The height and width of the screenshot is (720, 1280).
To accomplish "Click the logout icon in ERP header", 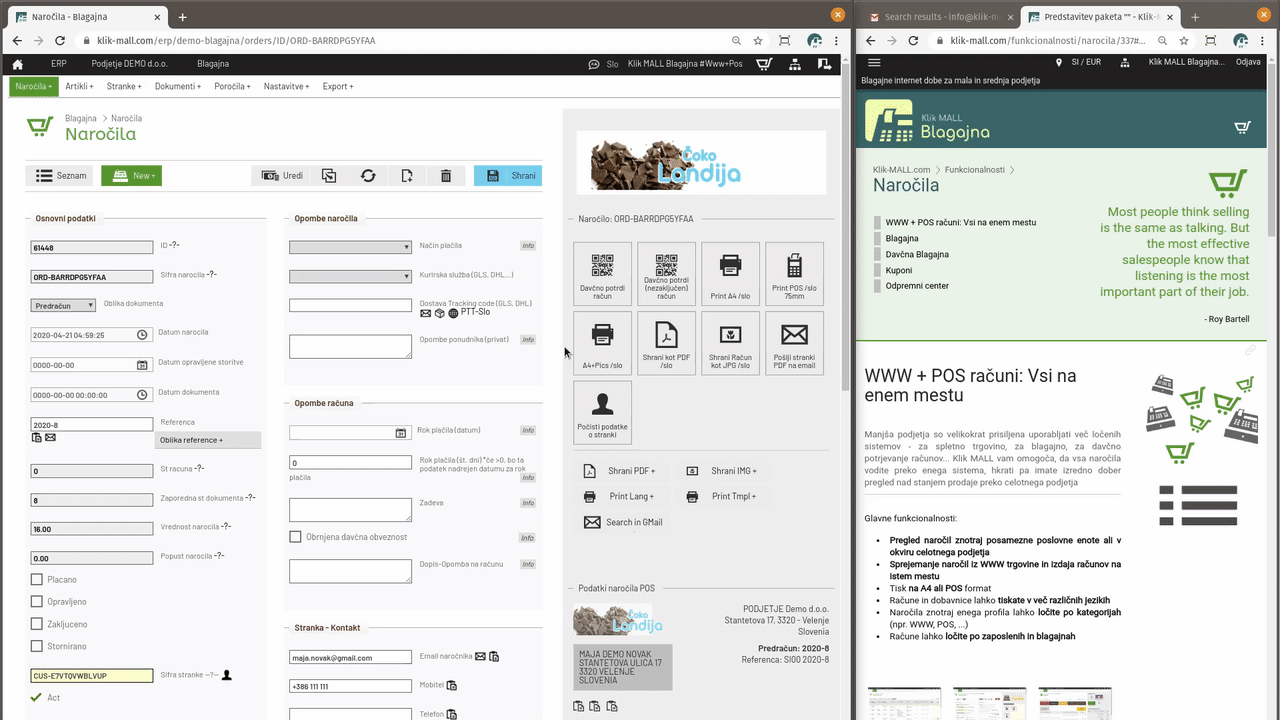I will click(x=824, y=64).
